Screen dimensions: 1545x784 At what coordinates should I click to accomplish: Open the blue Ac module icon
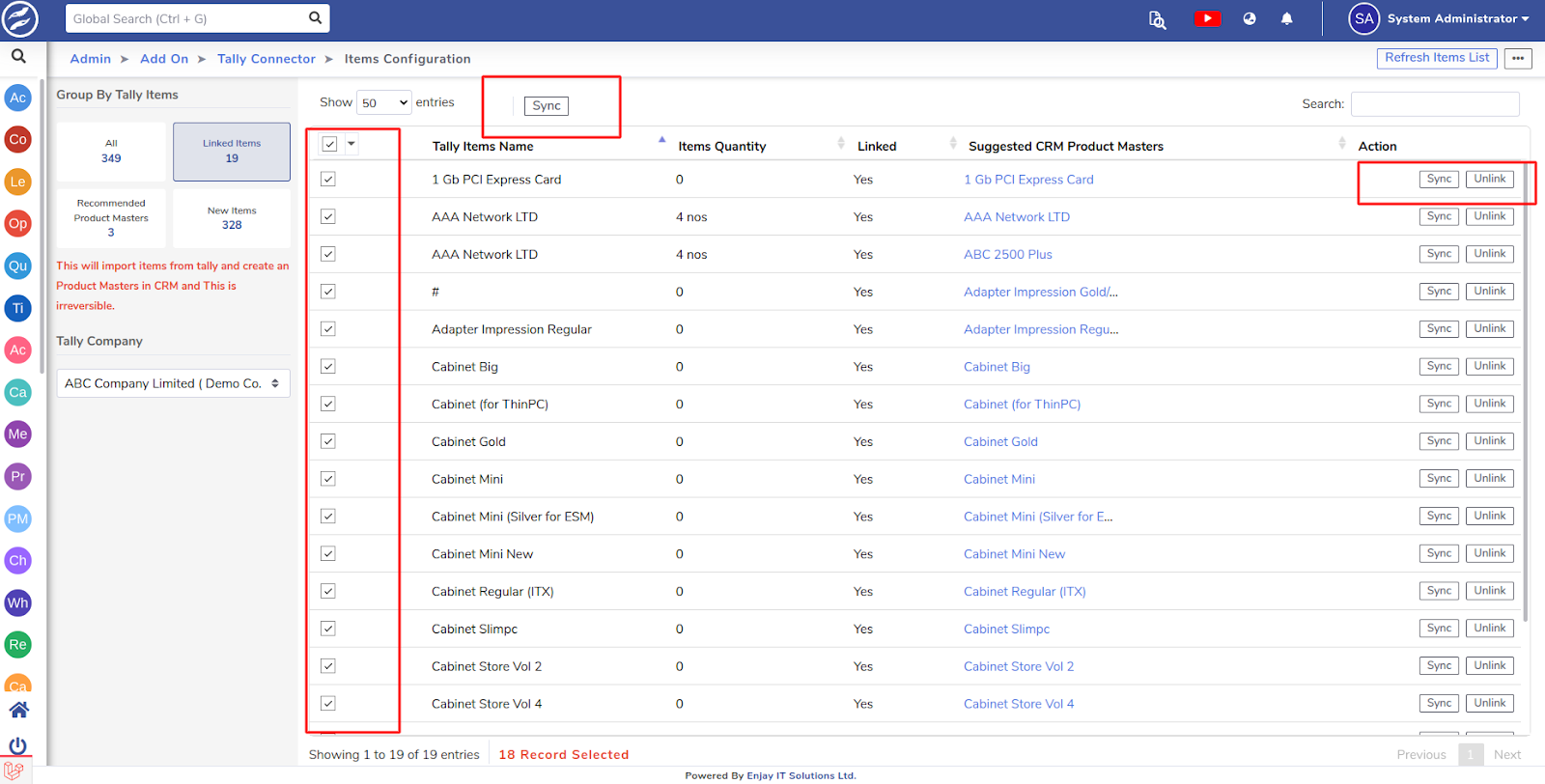pyautogui.click(x=18, y=98)
